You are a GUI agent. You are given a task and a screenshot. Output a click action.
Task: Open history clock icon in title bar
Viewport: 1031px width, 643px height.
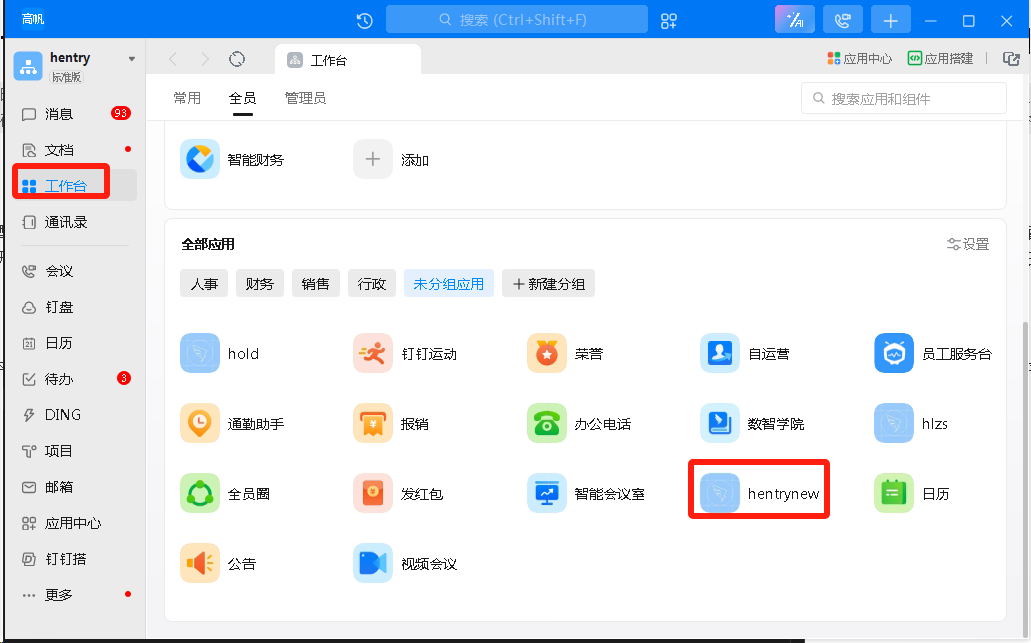(x=365, y=21)
